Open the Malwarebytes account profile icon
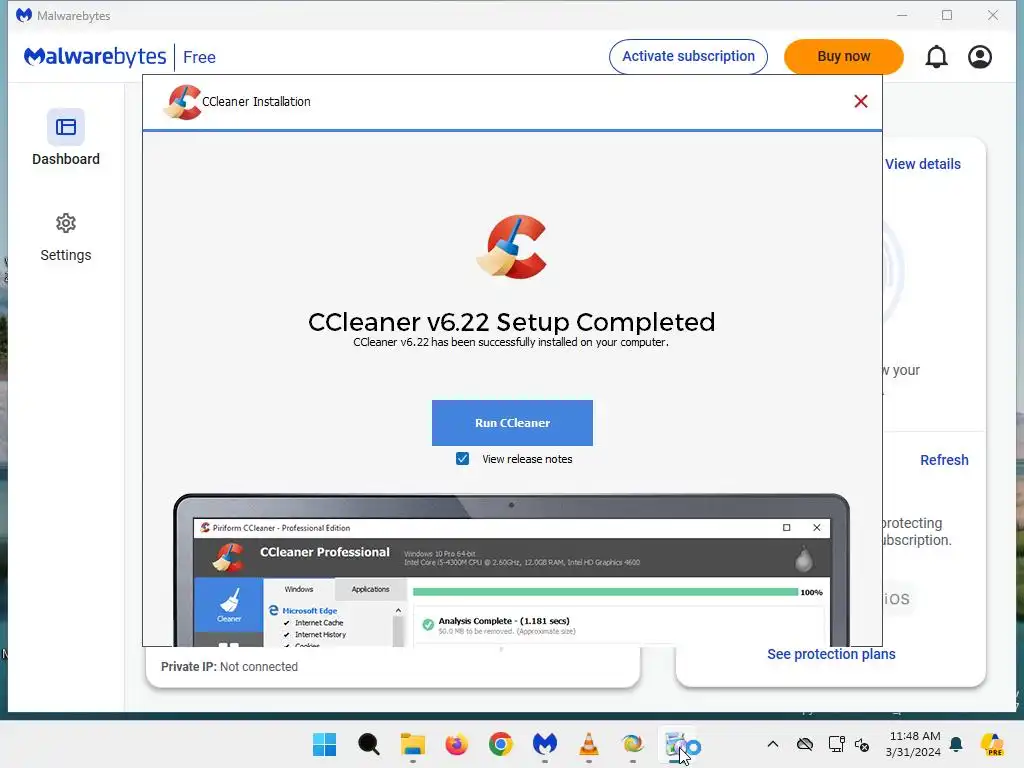The width and height of the screenshot is (1024, 768). (980, 57)
